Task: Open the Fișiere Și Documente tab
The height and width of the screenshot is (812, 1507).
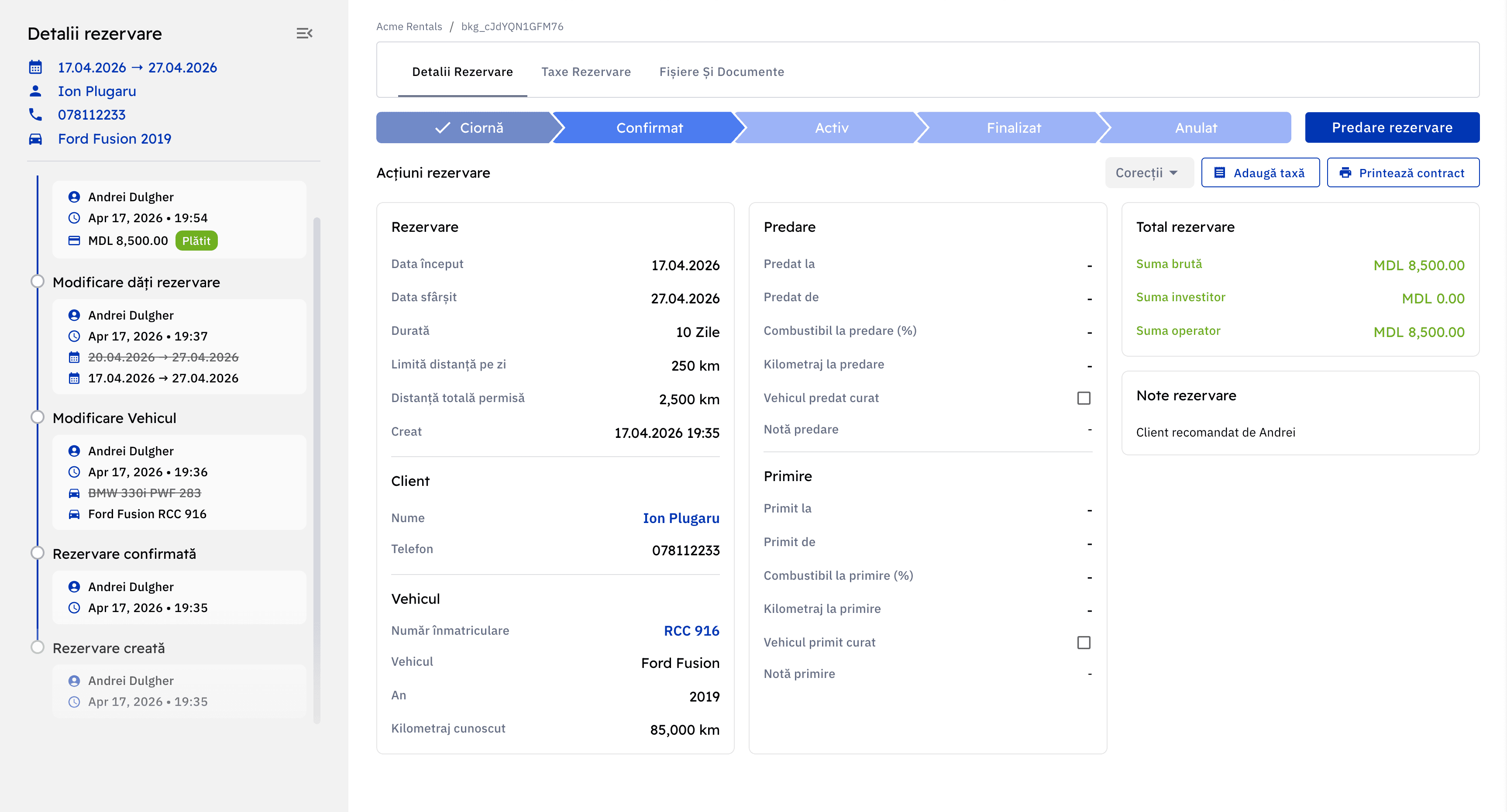Action: point(721,71)
